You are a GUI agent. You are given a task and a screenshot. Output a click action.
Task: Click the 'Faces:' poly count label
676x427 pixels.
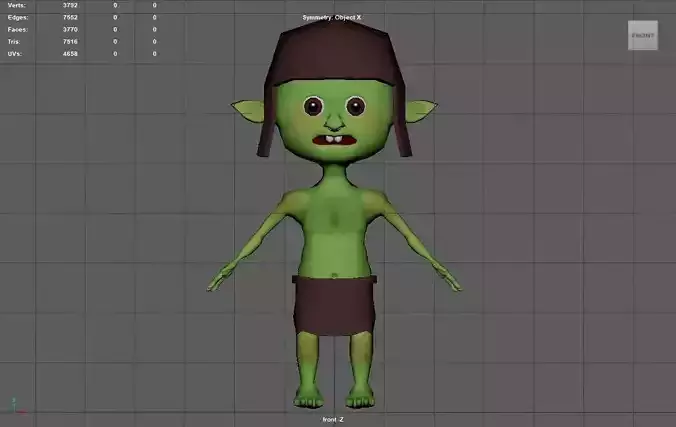[x=17, y=30]
